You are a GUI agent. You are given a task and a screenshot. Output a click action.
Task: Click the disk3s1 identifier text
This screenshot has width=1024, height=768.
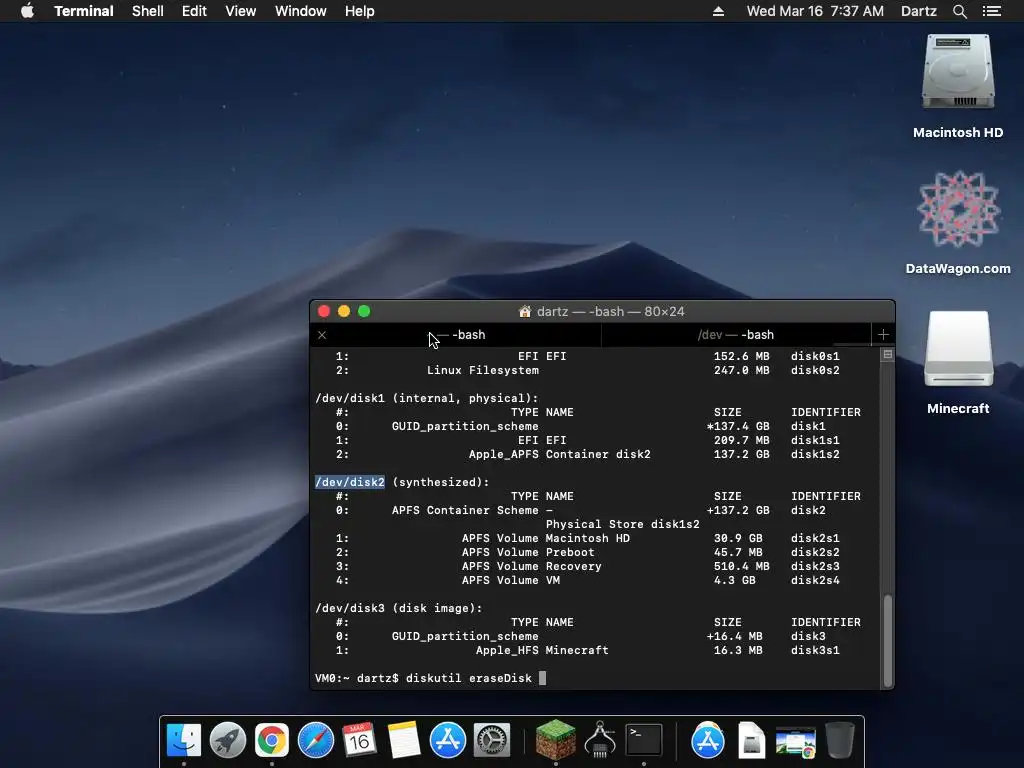point(815,650)
